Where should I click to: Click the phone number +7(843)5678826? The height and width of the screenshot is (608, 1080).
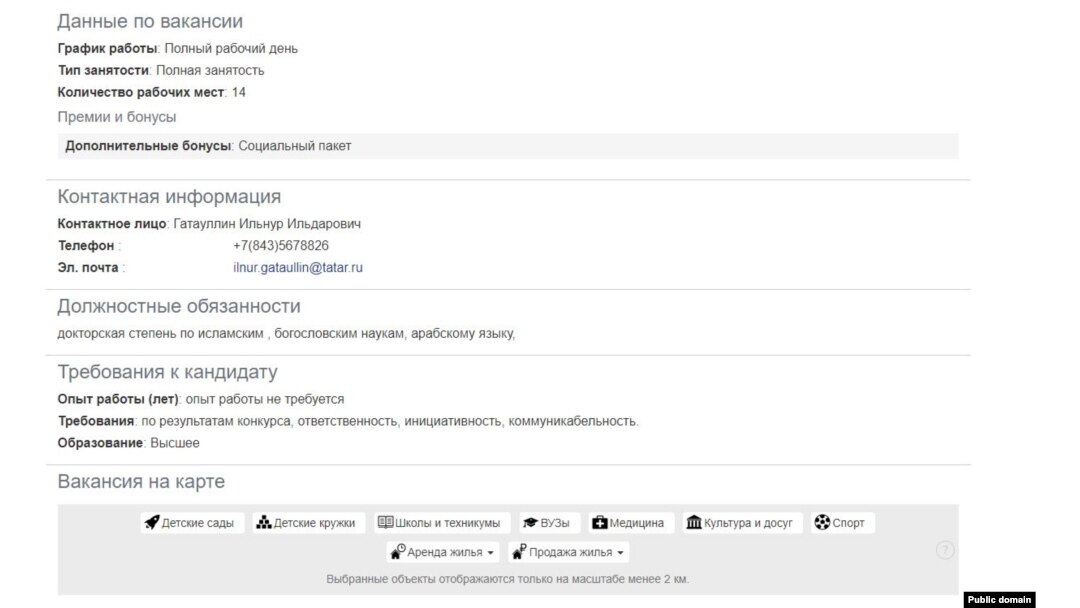coord(280,245)
